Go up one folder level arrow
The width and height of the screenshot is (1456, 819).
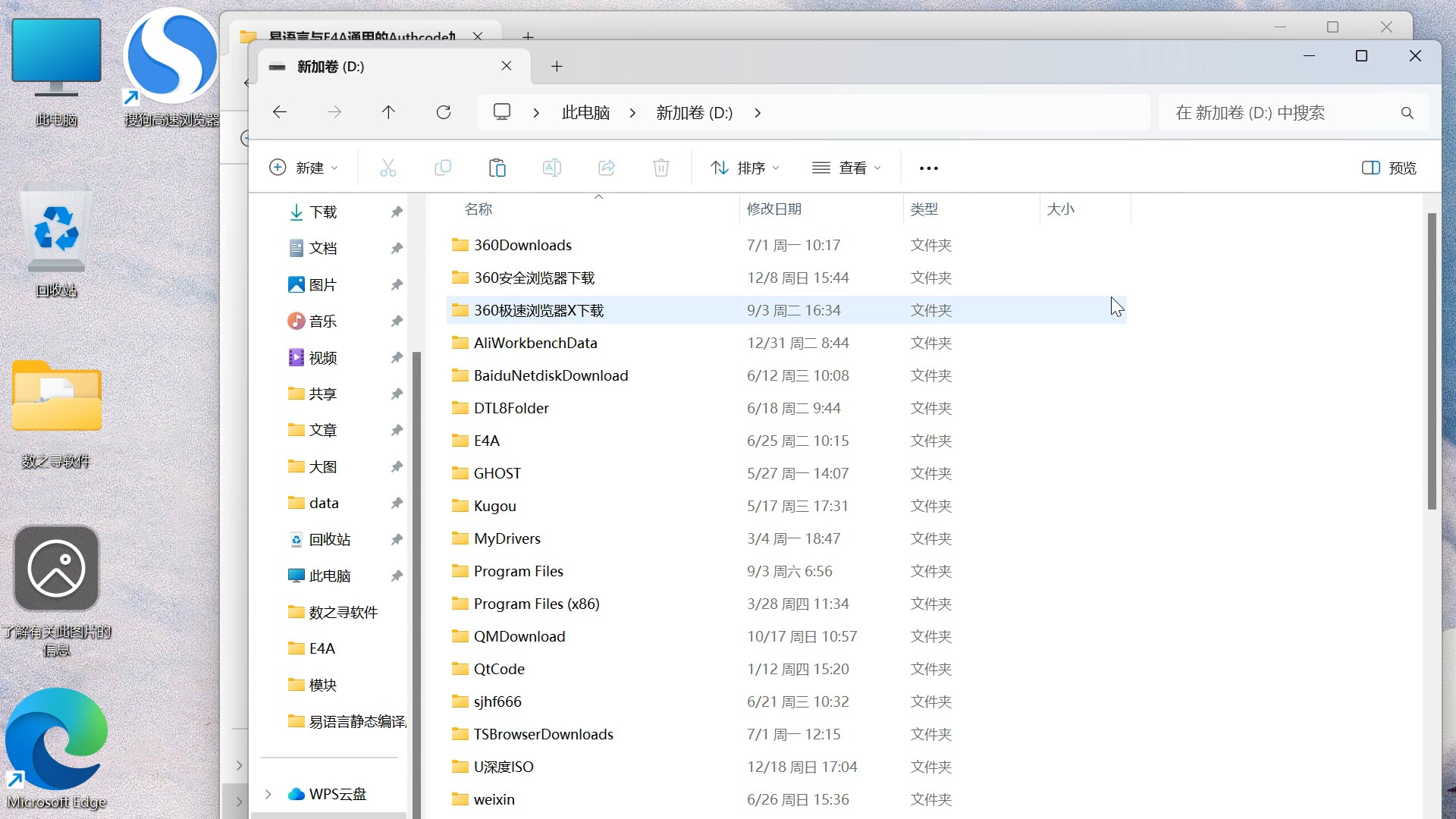(x=388, y=112)
